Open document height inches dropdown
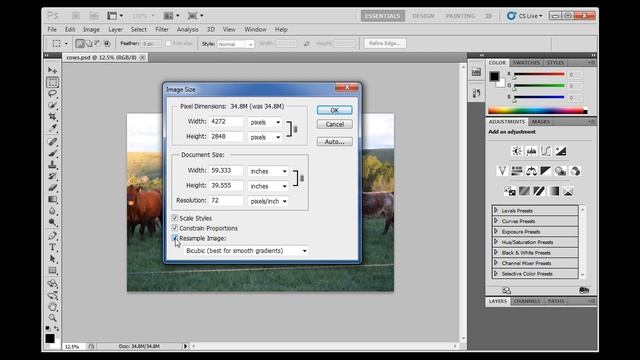The height and width of the screenshot is (360, 640). pyautogui.click(x=268, y=186)
